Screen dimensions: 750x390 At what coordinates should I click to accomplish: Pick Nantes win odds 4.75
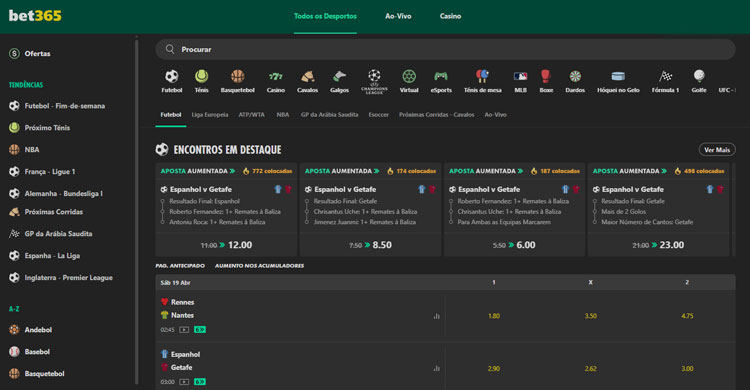point(687,316)
